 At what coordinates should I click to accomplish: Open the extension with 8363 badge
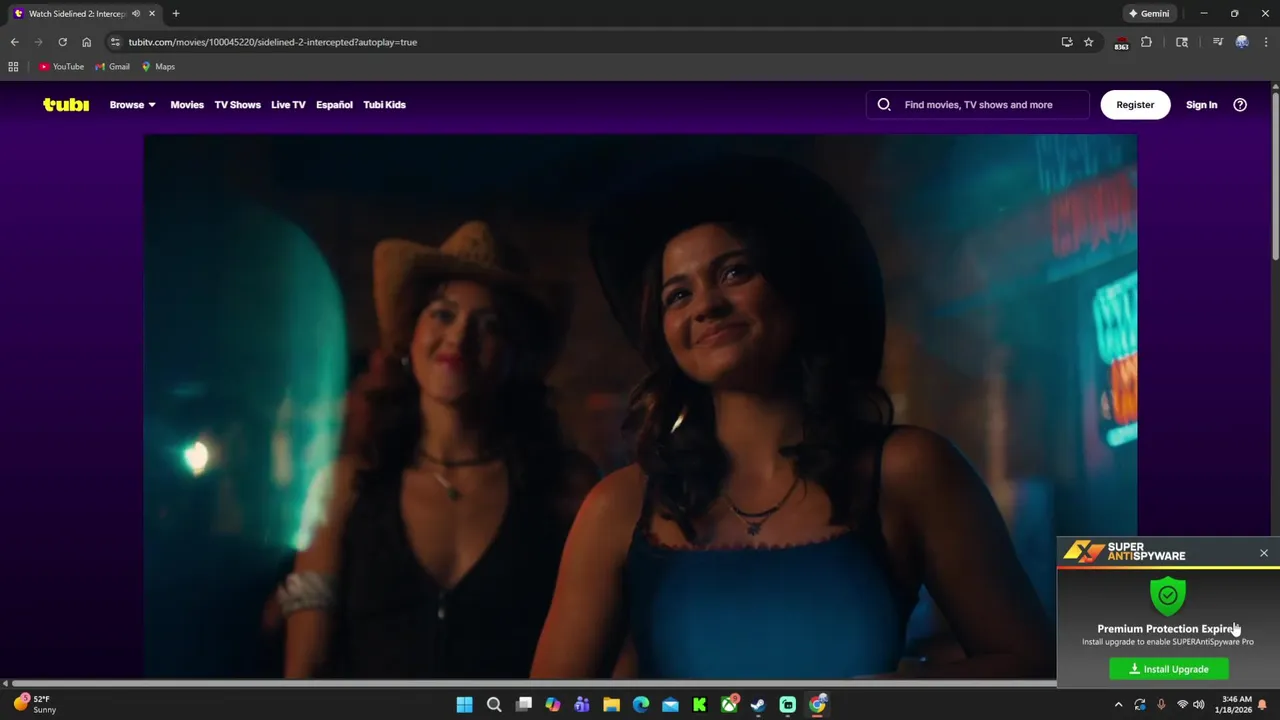1121,43
